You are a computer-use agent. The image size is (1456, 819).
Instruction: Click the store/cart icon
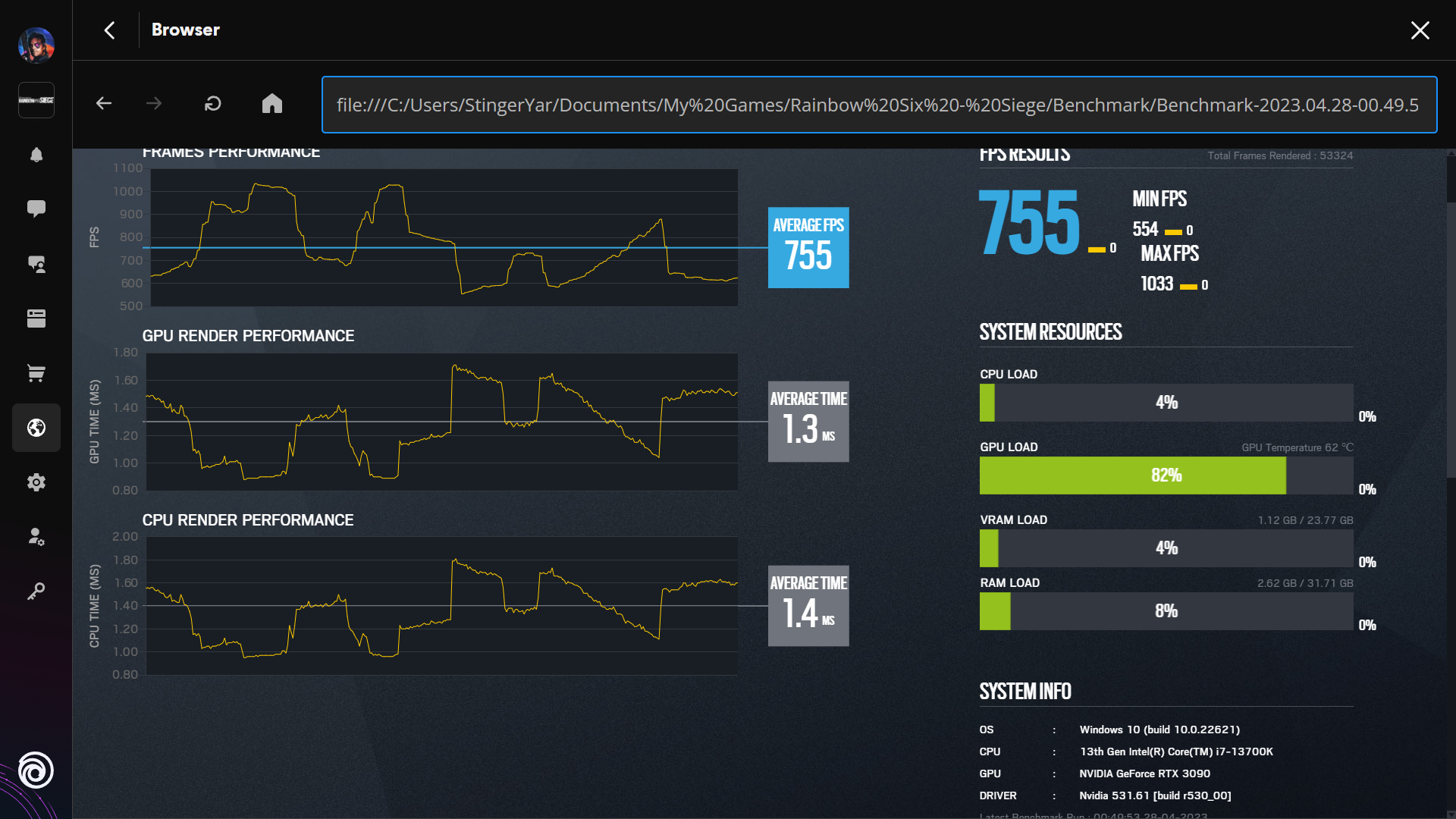tap(37, 373)
